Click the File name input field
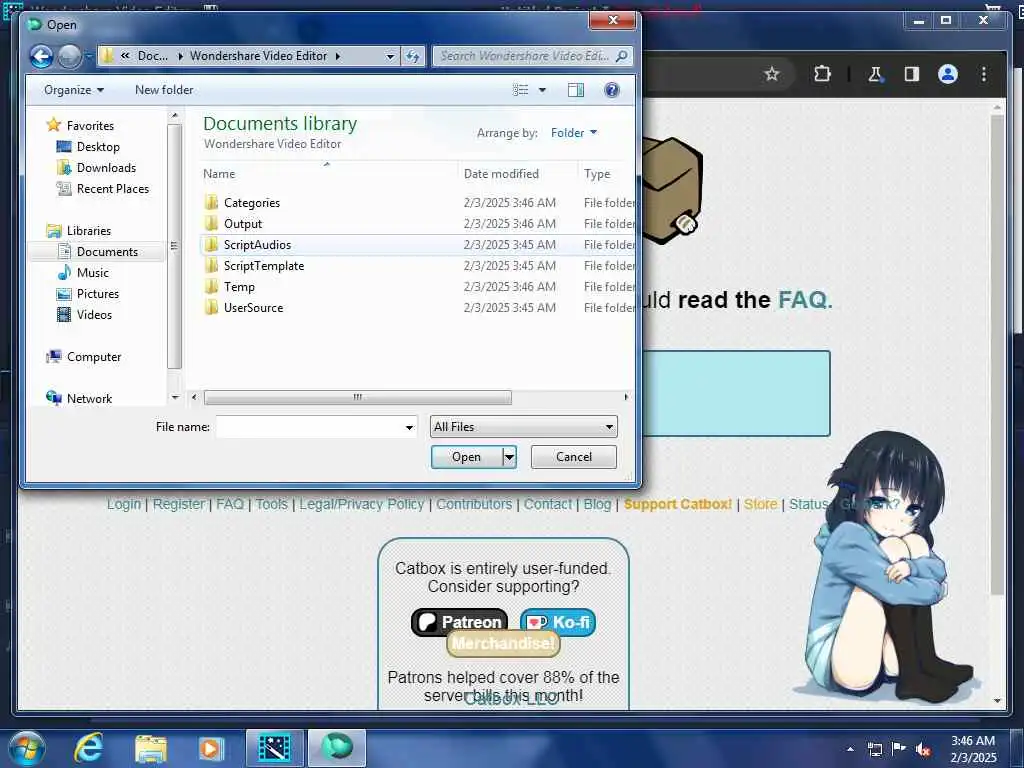Viewport: 1024px width, 768px height. click(x=310, y=427)
